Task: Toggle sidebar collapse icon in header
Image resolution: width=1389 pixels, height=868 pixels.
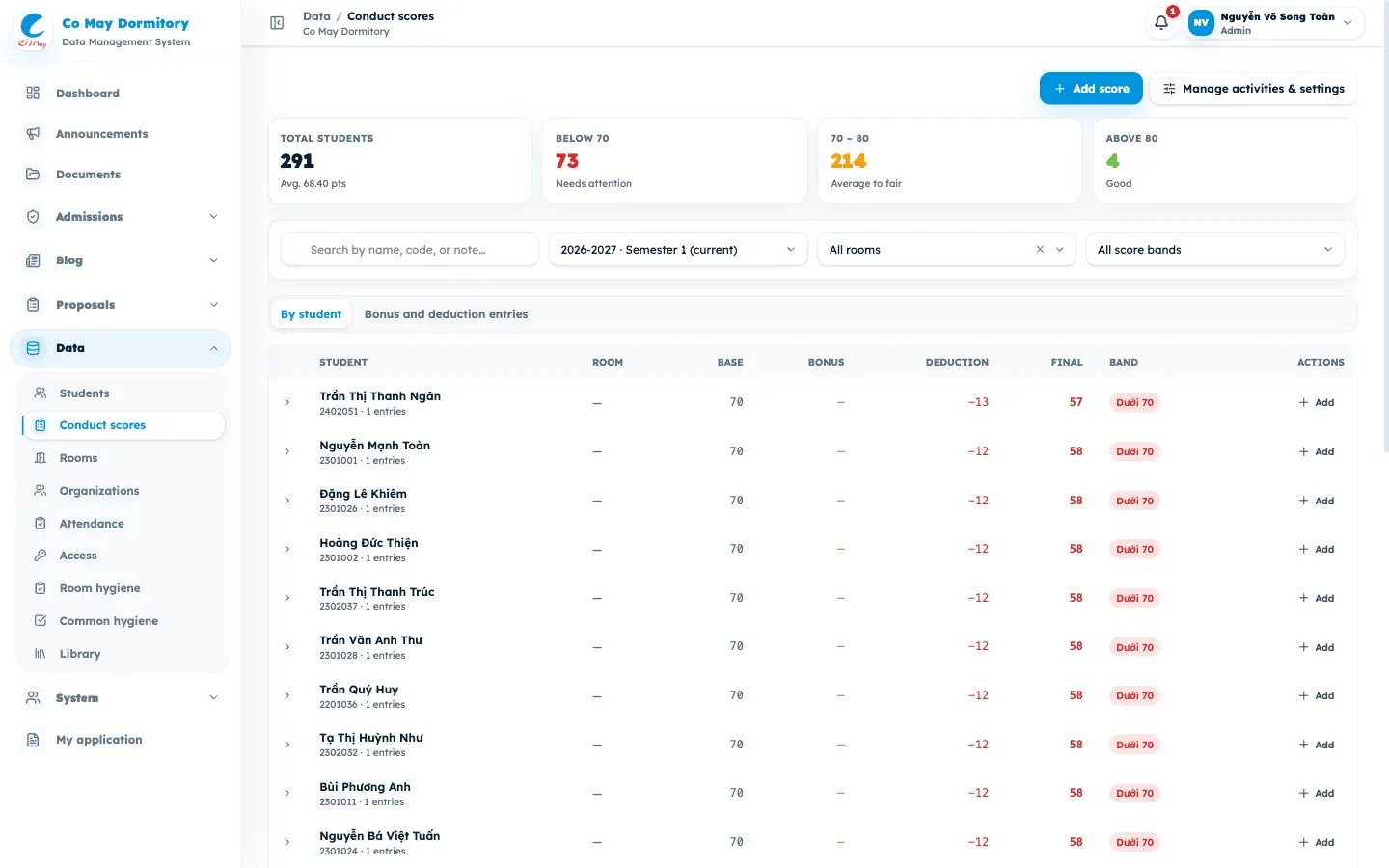Action: tap(277, 23)
